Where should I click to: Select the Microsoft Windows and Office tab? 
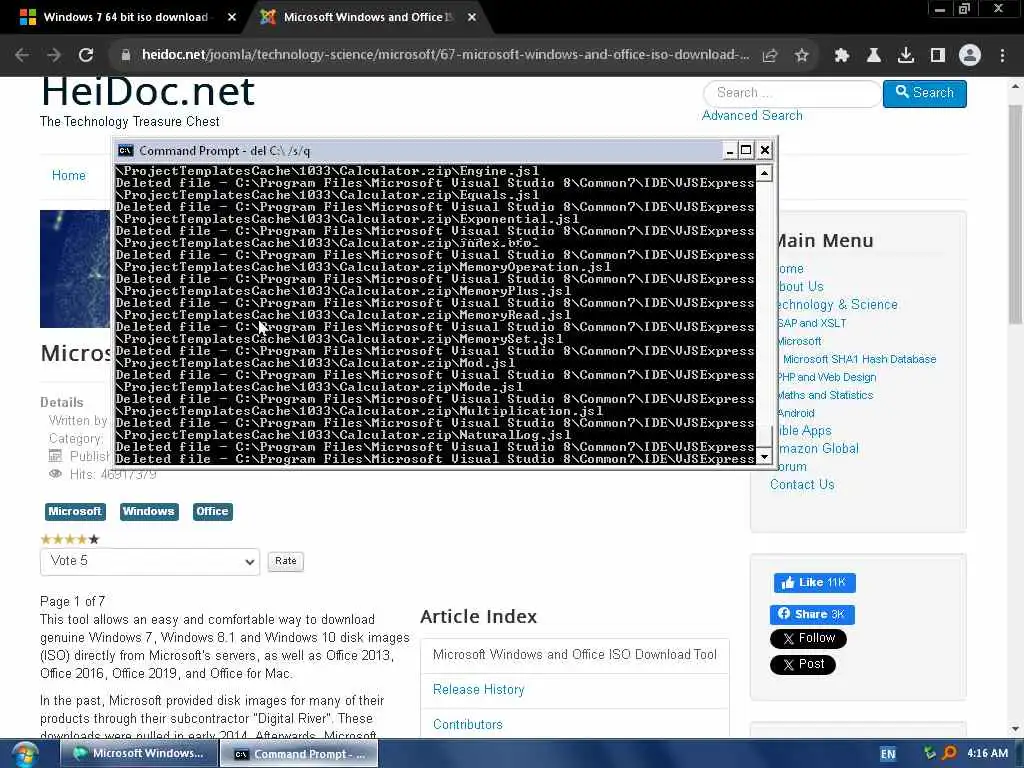click(x=367, y=18)
